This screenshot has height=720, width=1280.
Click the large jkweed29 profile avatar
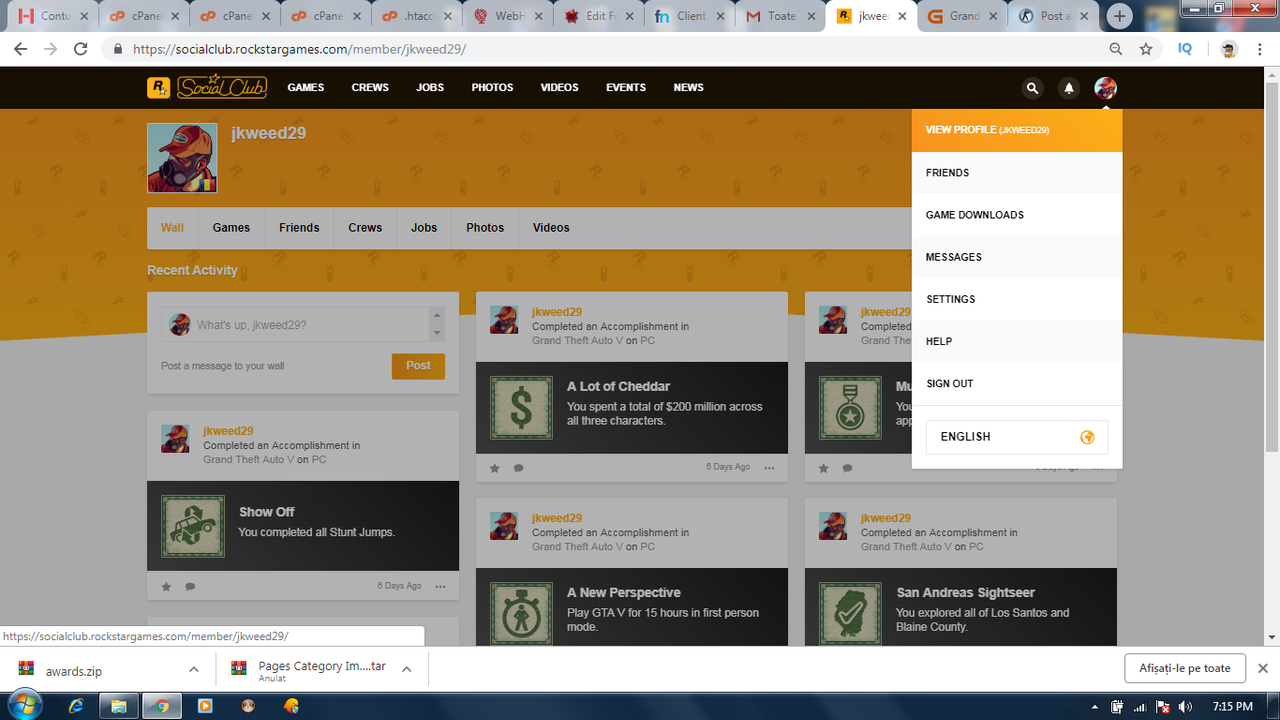[x=182, y=158]
